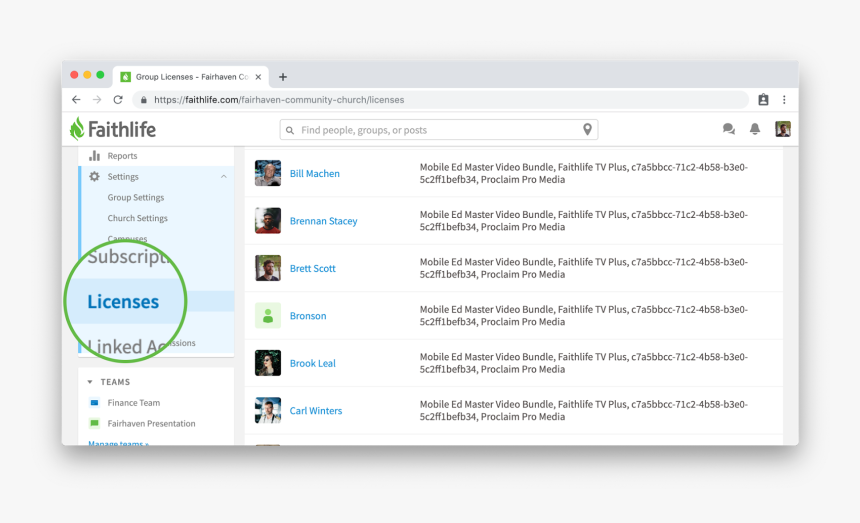Collapse the Settings section chevron
The width and height of the screenshot is (860, 523).
point(224,177)
